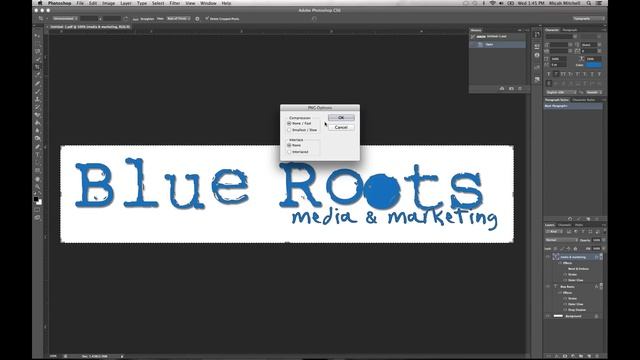This screenshot has height=360, width=640.
Task: Hide the Background layer
Action: point(548,316)
